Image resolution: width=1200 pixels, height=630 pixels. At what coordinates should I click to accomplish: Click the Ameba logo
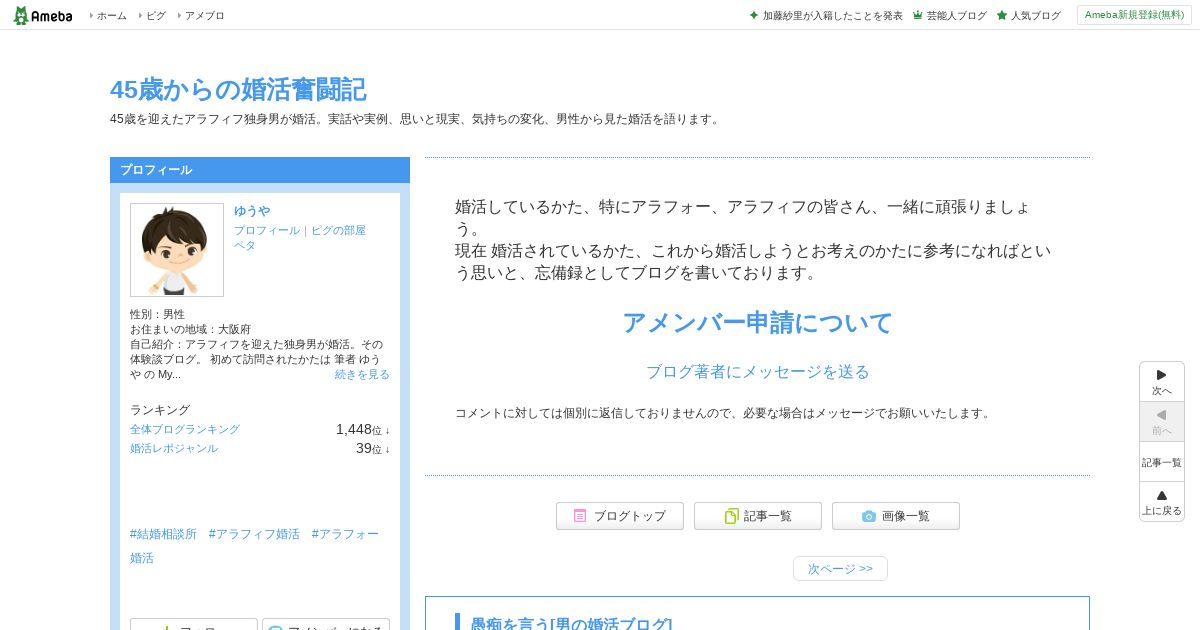click(42, 15)
